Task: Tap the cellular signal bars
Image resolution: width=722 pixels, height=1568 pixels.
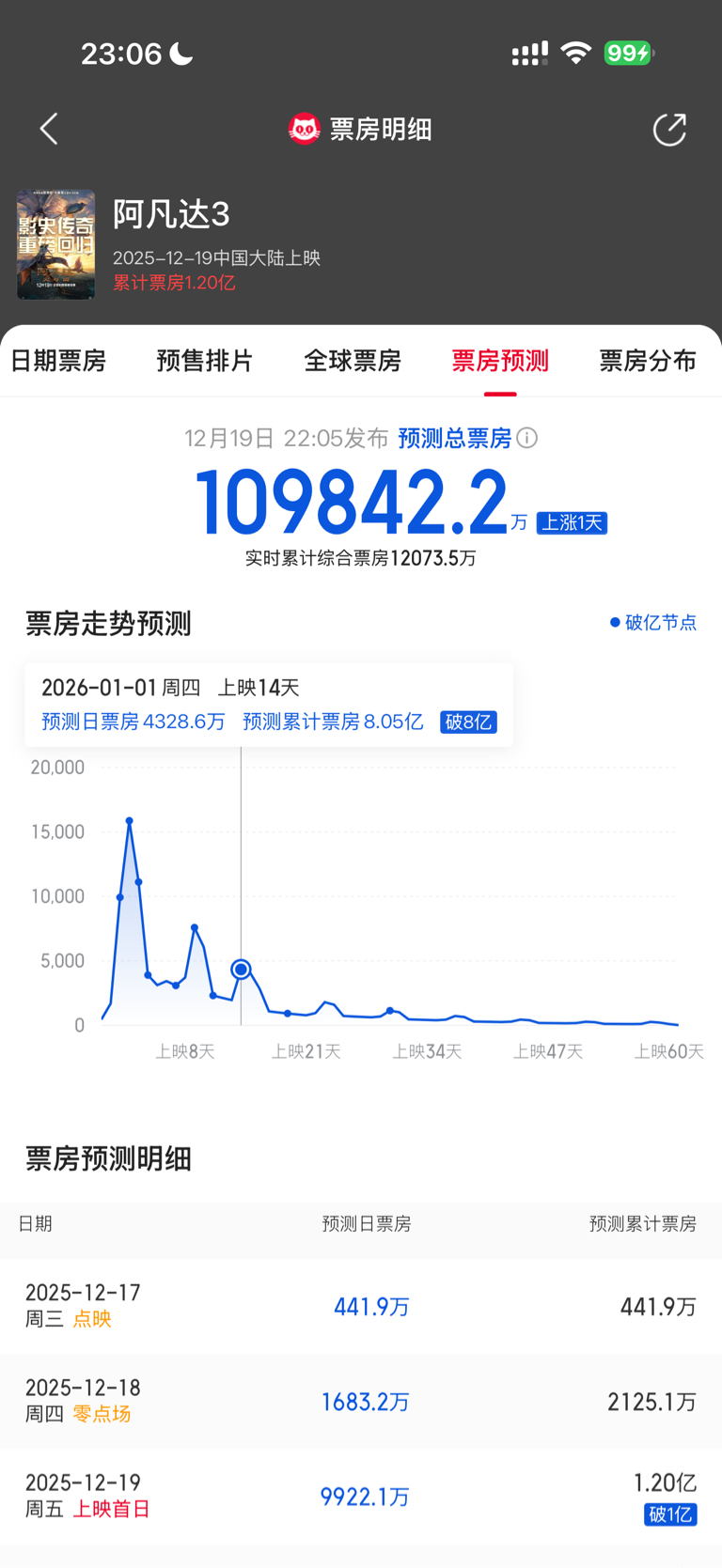Action: 529,54
